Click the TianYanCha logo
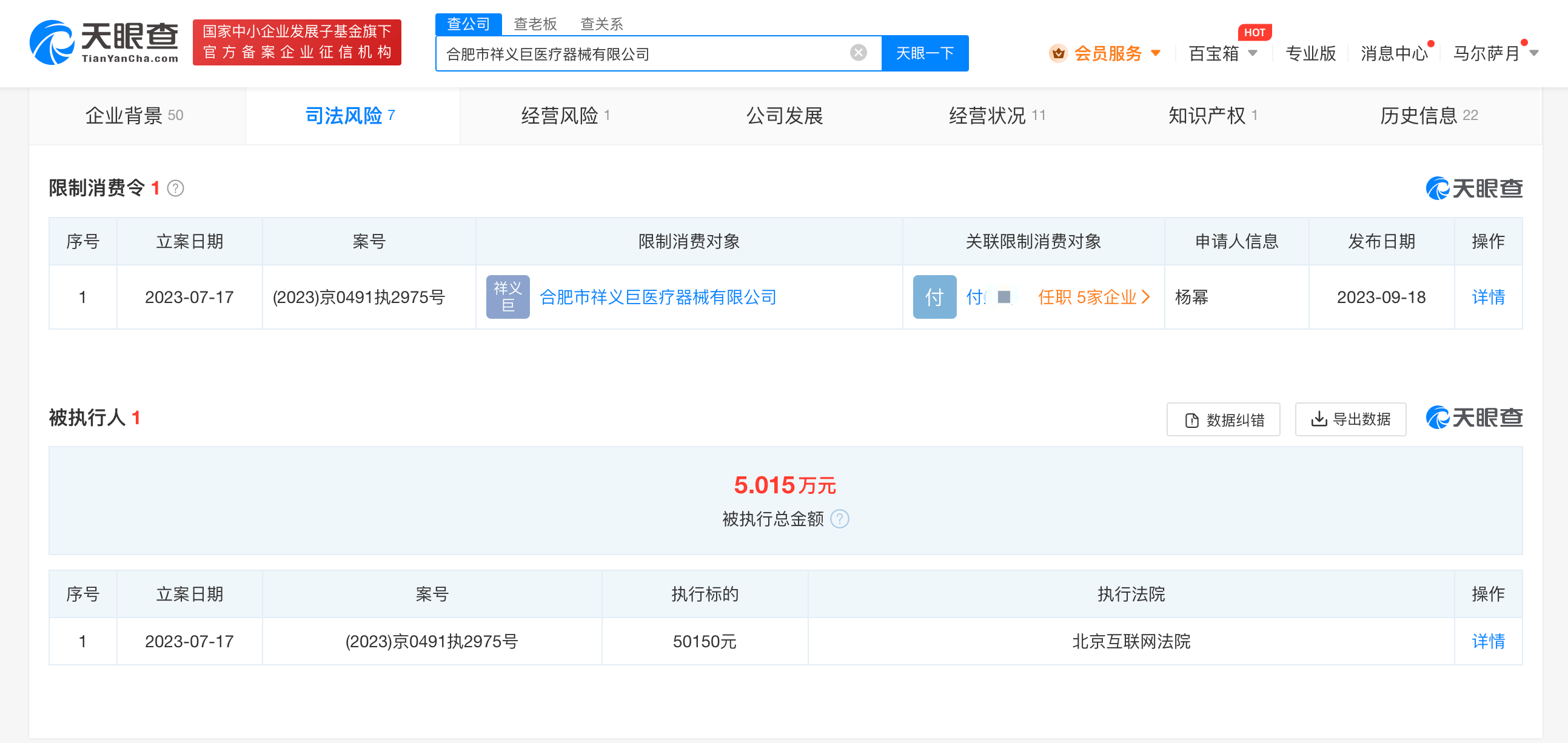The height and width of the screenshot is (743, 1568). [x=104, y=42]
